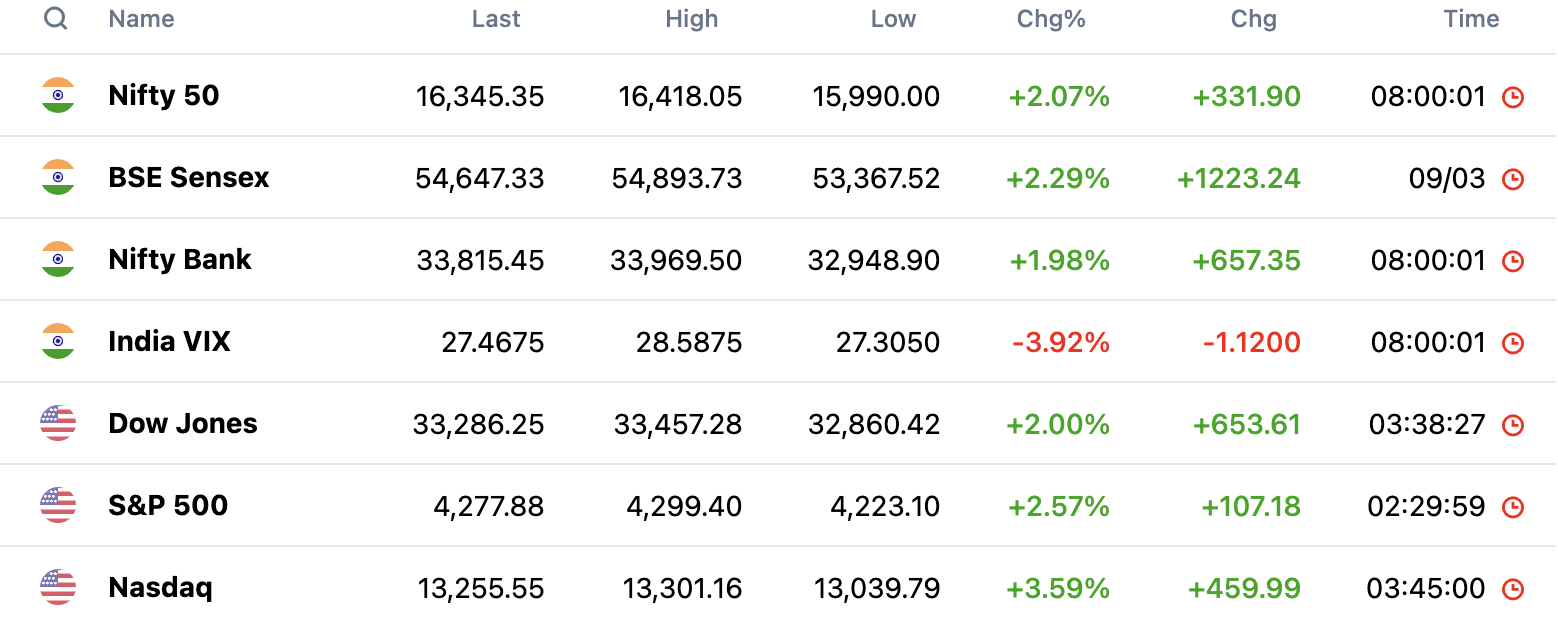
Task: Click the India flag beside Nifty Bank
Action: (x=58, y=259)
